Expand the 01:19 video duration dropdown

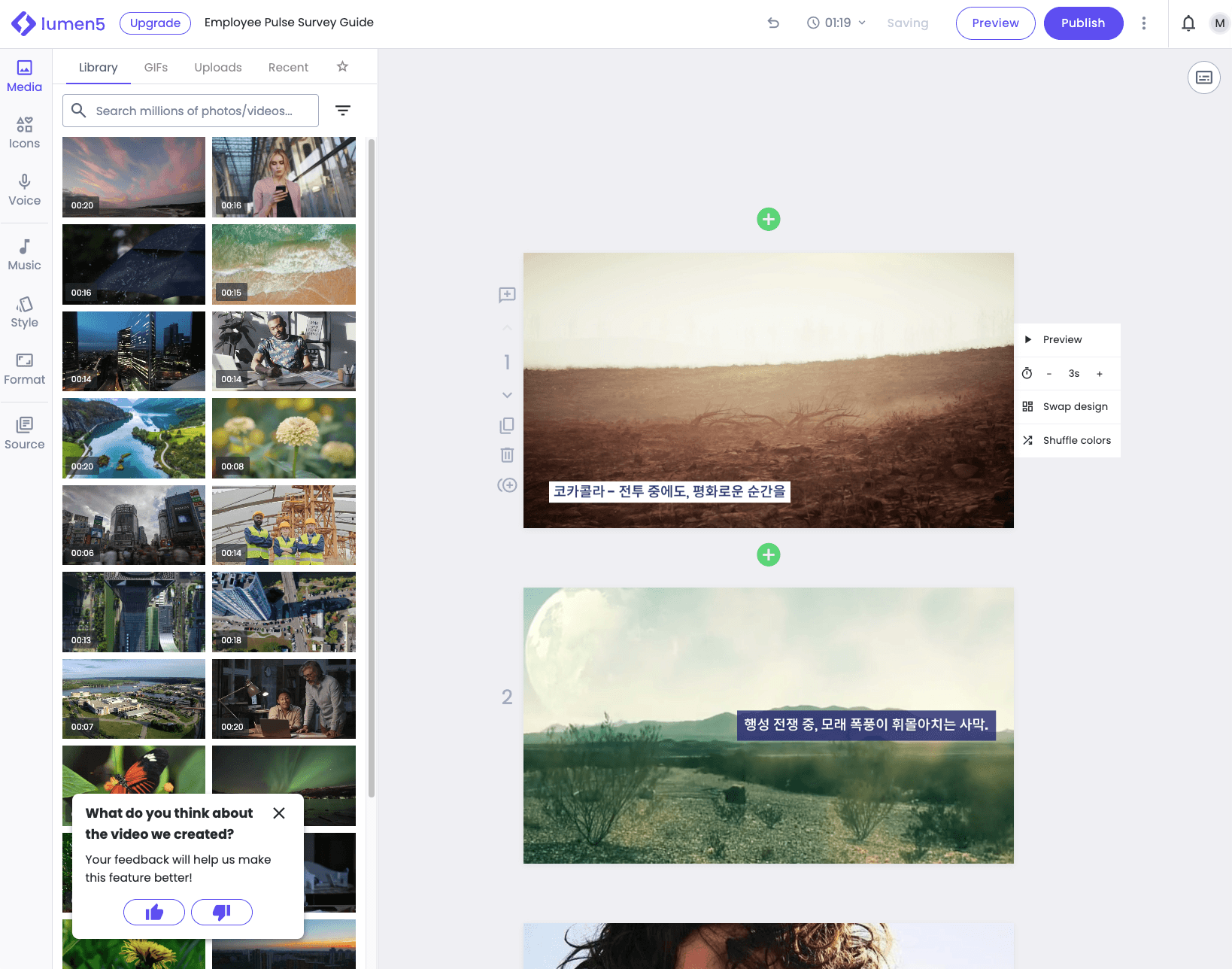pos(836,23)
